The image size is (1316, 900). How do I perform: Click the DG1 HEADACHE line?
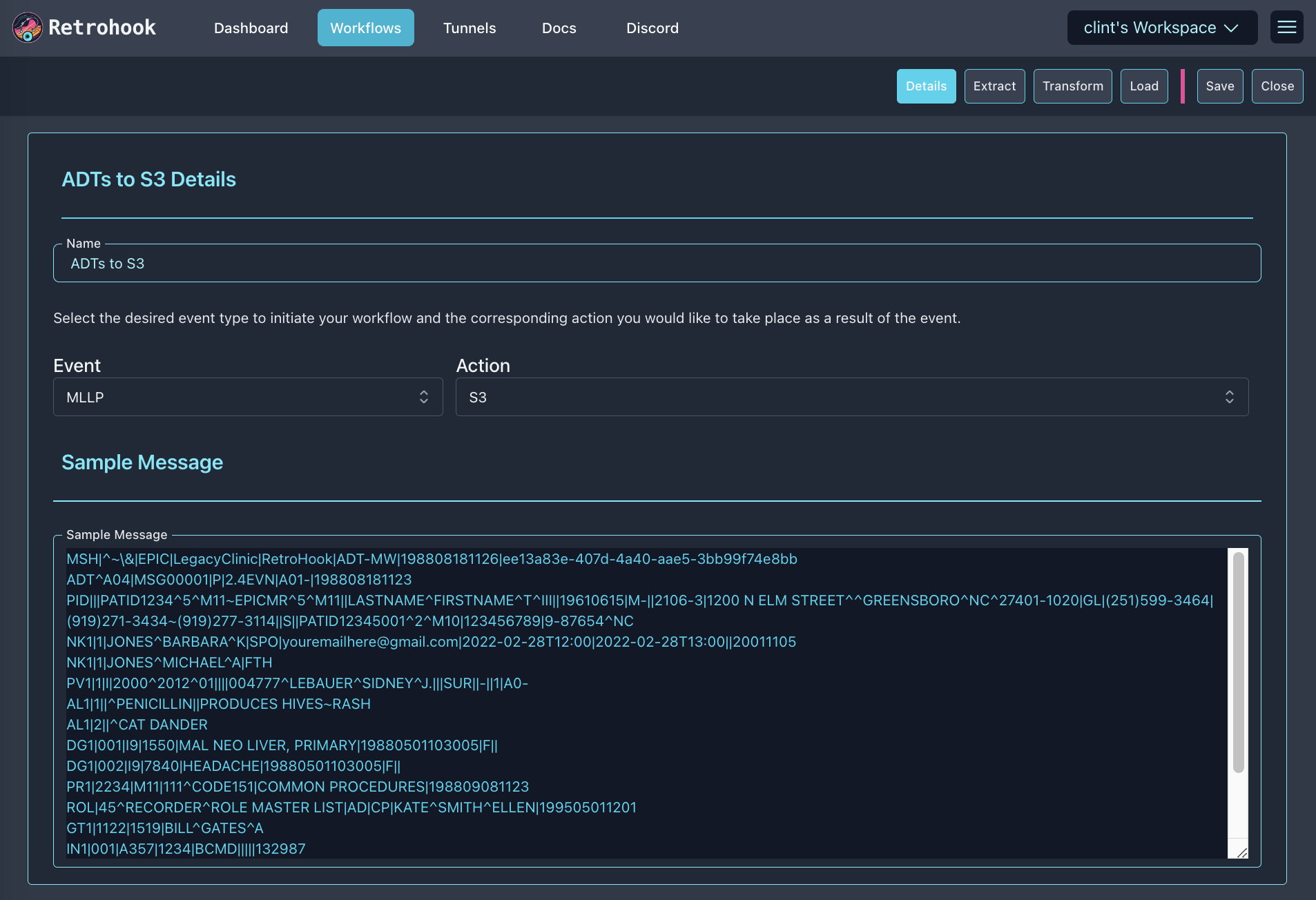point(233,766)
